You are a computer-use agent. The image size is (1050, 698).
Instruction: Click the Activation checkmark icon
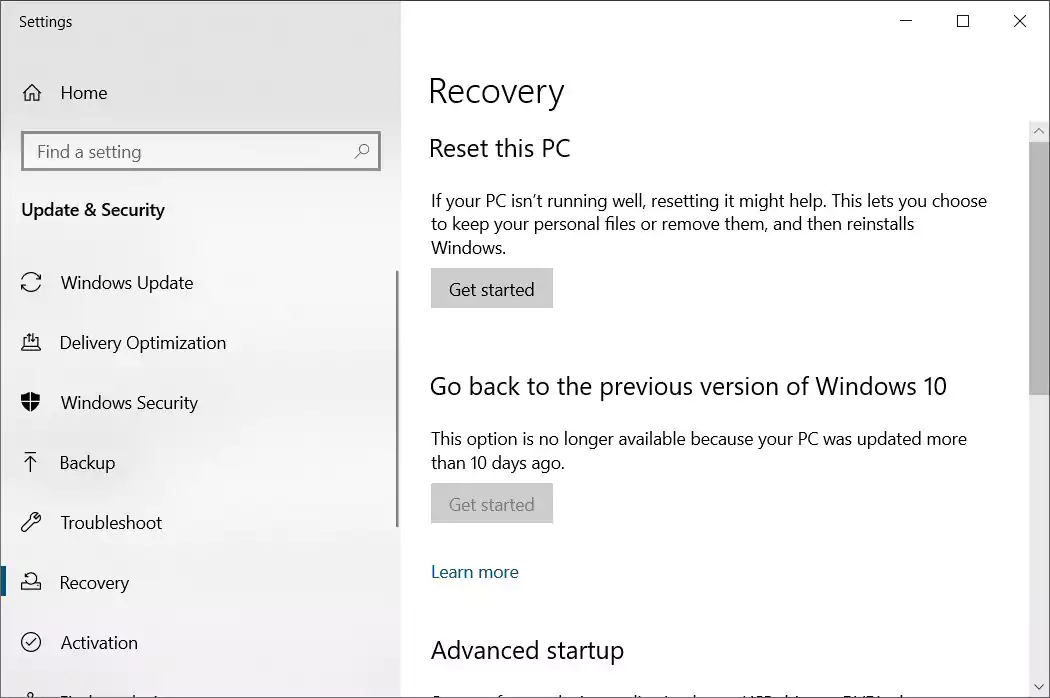(x=31, y=642)
